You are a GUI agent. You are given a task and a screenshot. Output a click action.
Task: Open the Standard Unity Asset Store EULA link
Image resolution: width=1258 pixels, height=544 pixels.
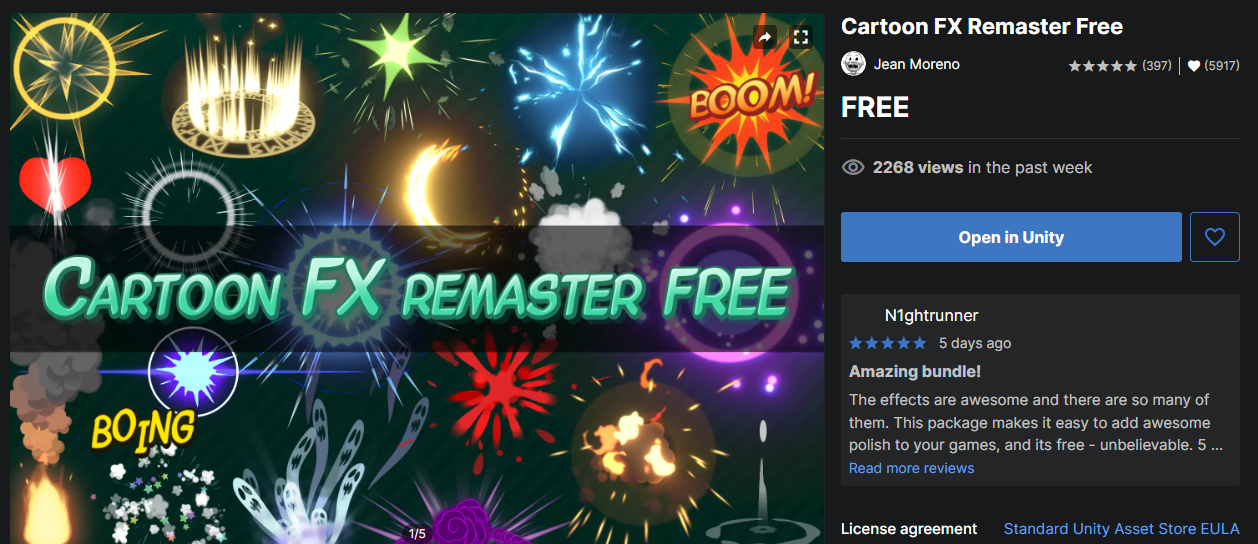coord(1122,529)
